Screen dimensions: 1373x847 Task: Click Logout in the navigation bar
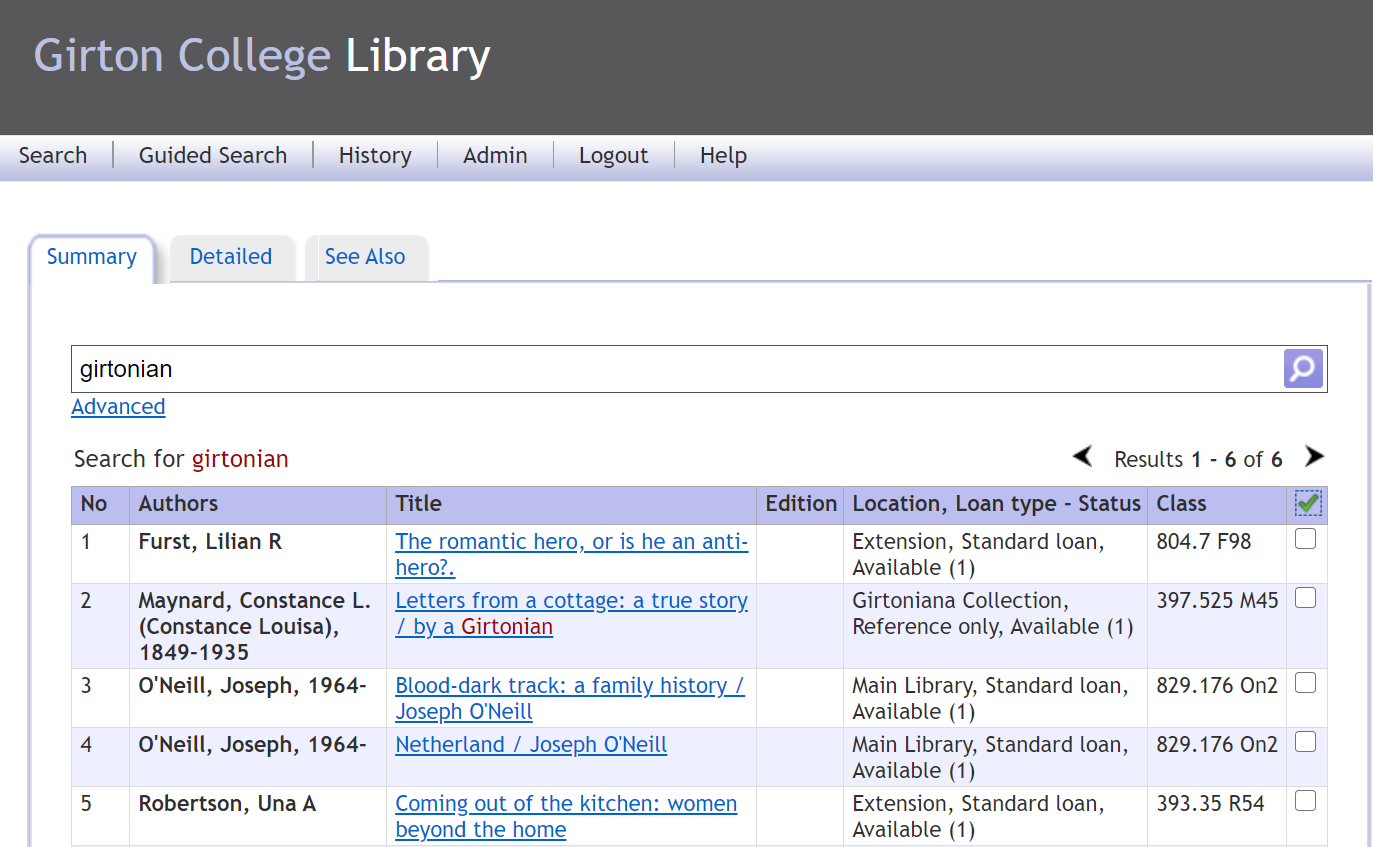tap(614, 156)
